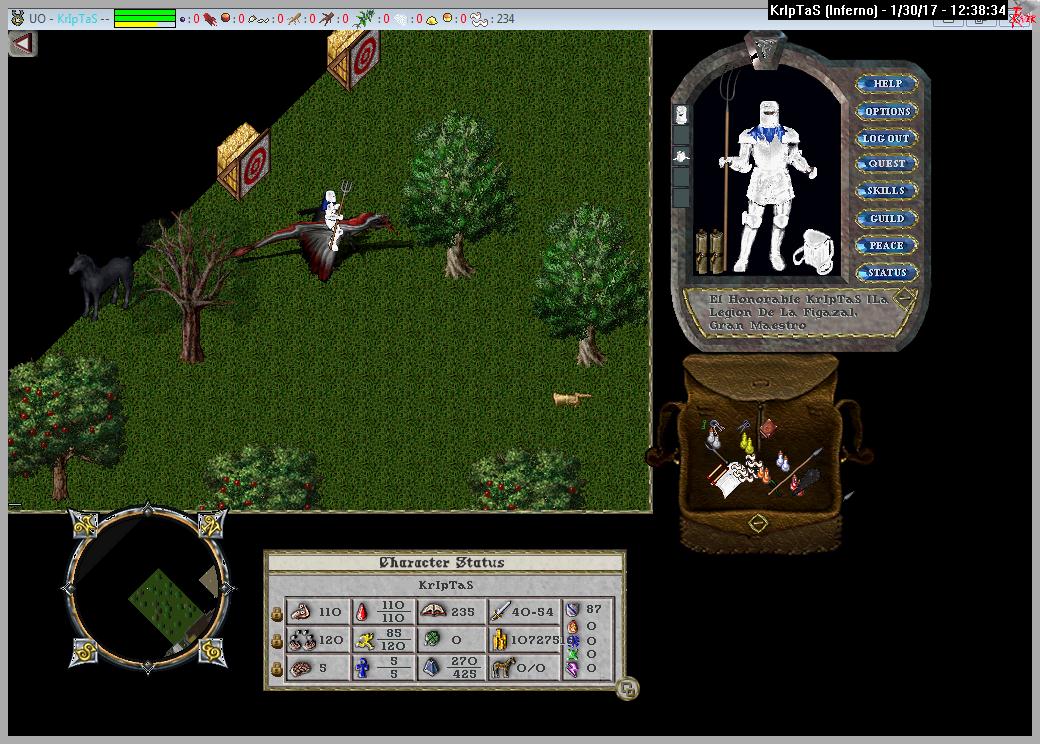The height and width of the screenshot is (744, 1040).
Task: Click the Intelligence brain icon in Character Status
Action: 301,668
